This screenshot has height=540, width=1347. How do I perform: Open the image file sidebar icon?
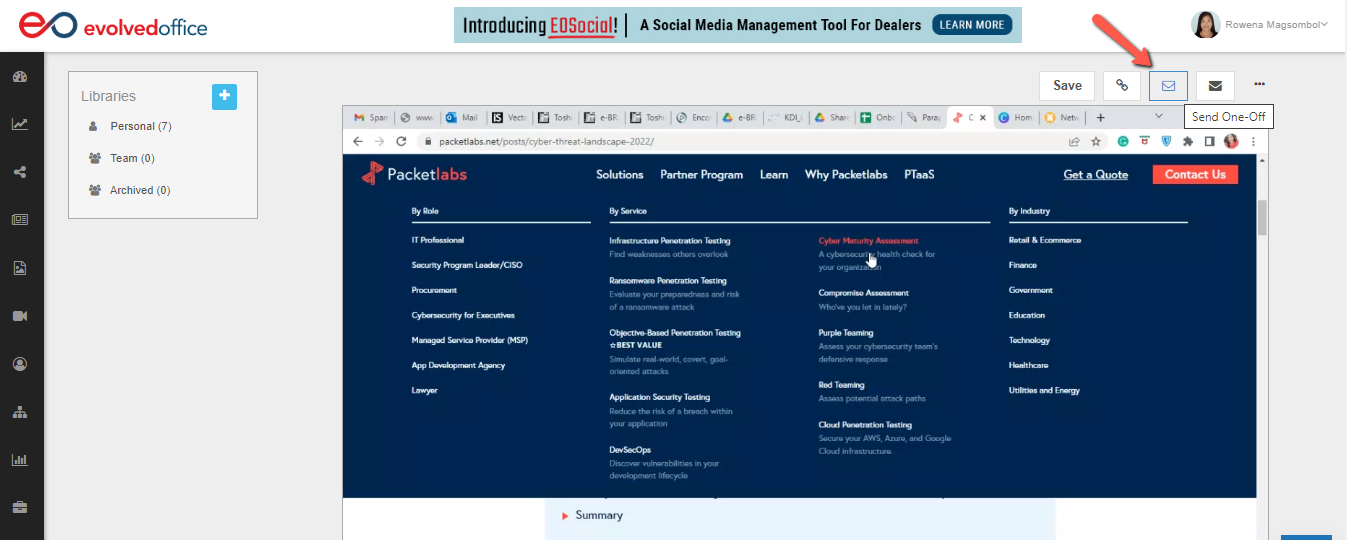click(x=19, y=268)
